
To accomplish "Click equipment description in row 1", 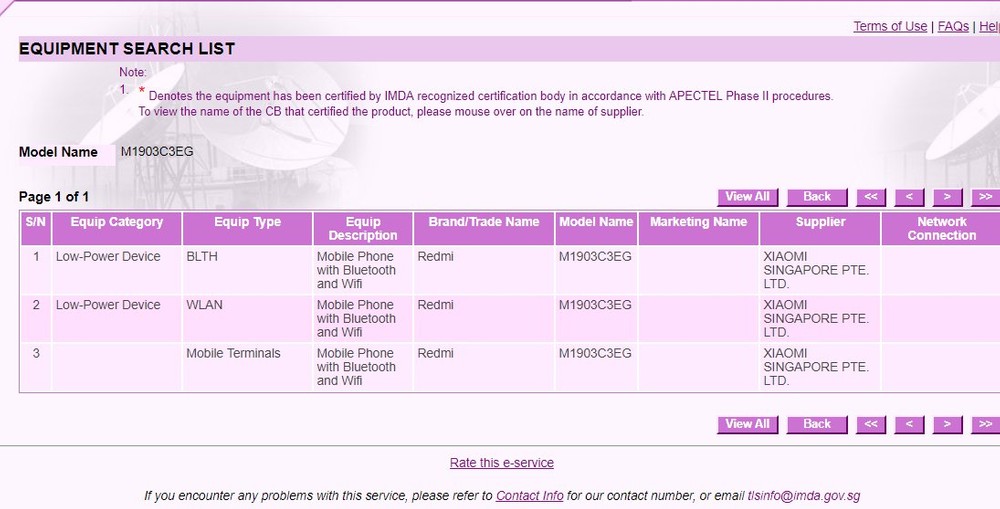I will (356, 270).
